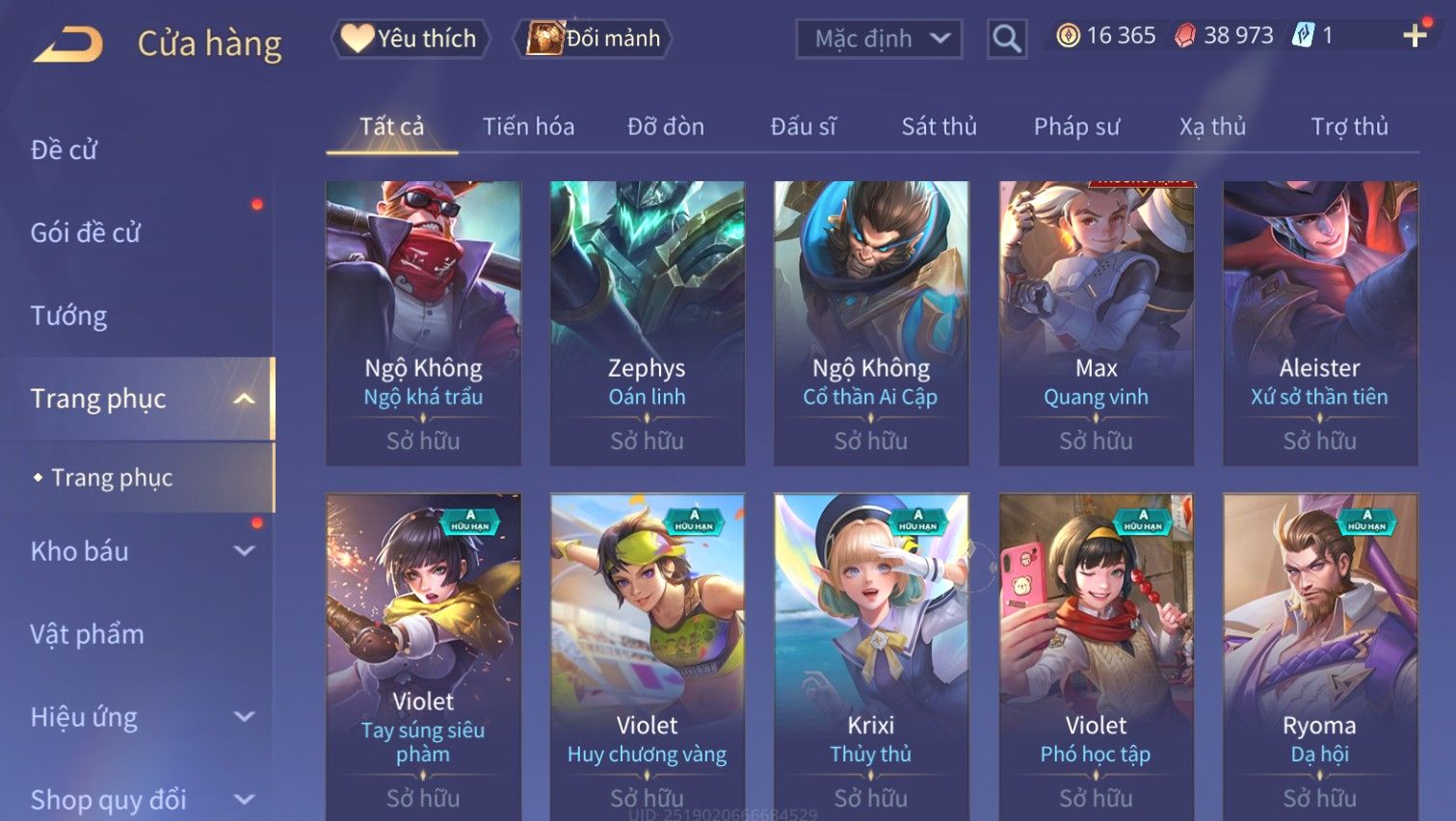Collapse the Trang phục sidebar section
Screen dimensions: 1456x821
click(x=245, y=399)
